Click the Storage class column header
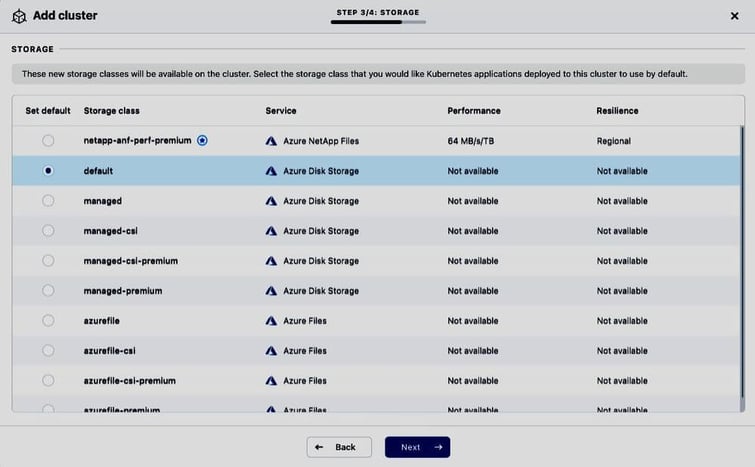Image resolution: width=755 pixels, height=467 pixels. (x=112, y=111)
